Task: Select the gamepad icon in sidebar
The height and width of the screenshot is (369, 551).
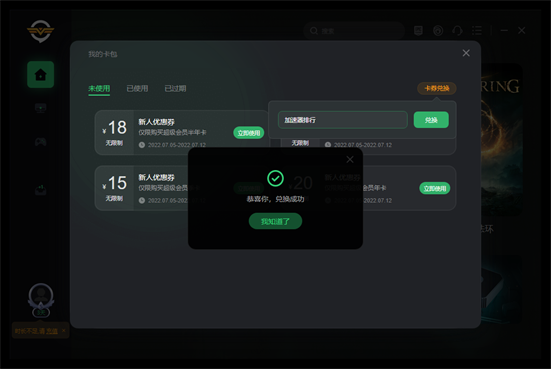Action: coord(40,142)
